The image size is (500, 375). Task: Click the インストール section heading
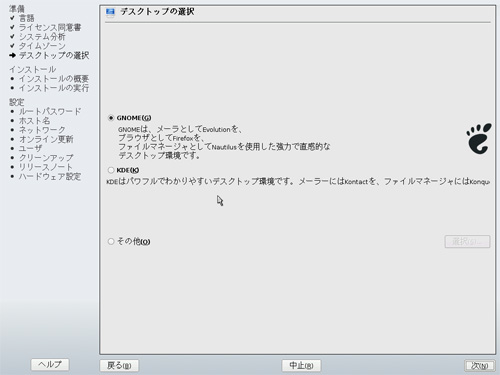point(33,69)
